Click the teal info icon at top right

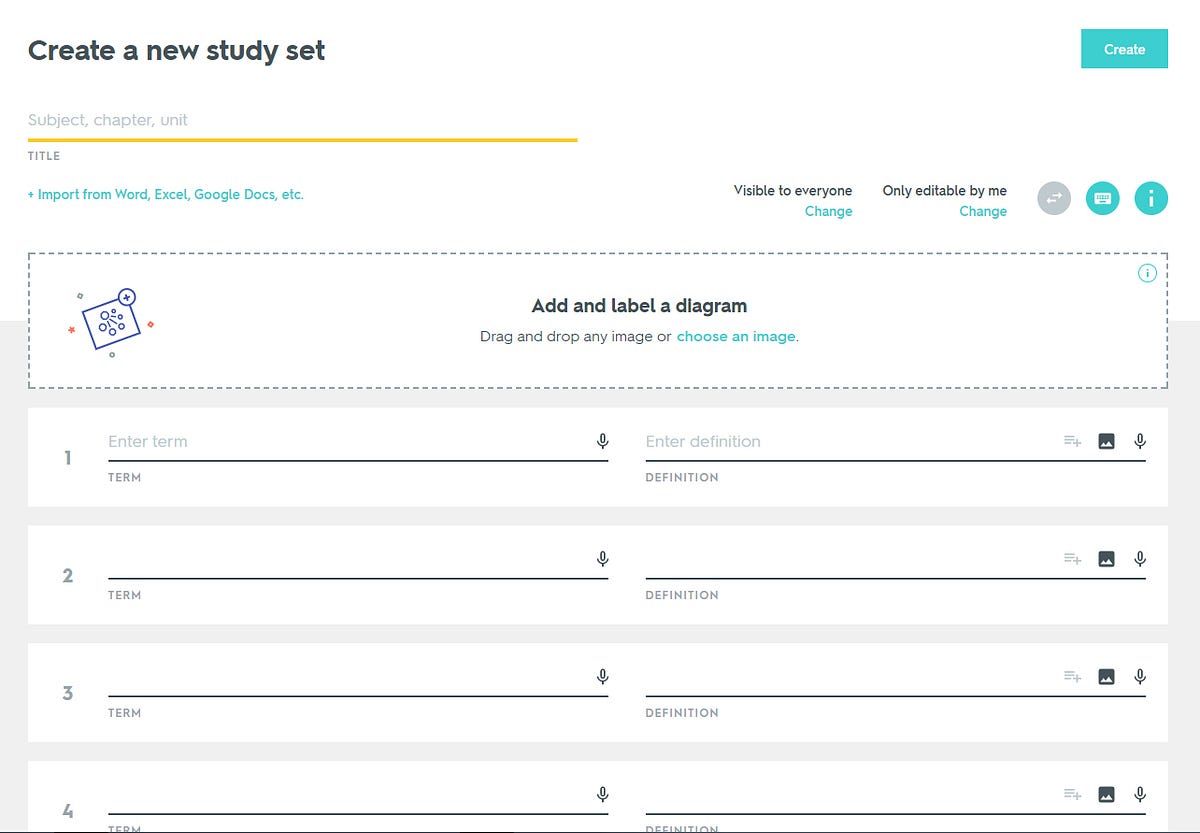click(x=1151, y=198)
